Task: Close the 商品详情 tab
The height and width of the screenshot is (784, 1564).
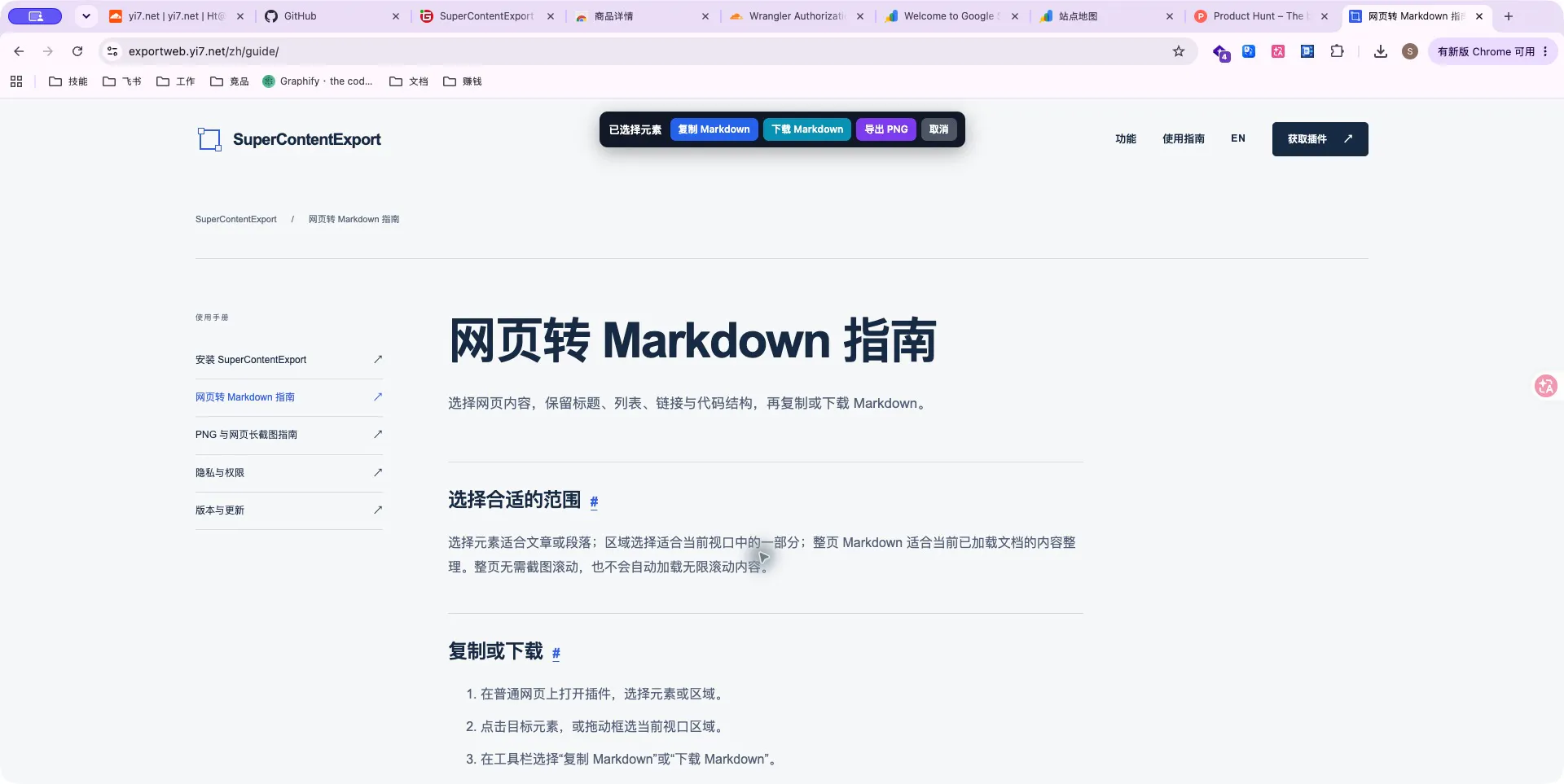Action: coord(705,16)
